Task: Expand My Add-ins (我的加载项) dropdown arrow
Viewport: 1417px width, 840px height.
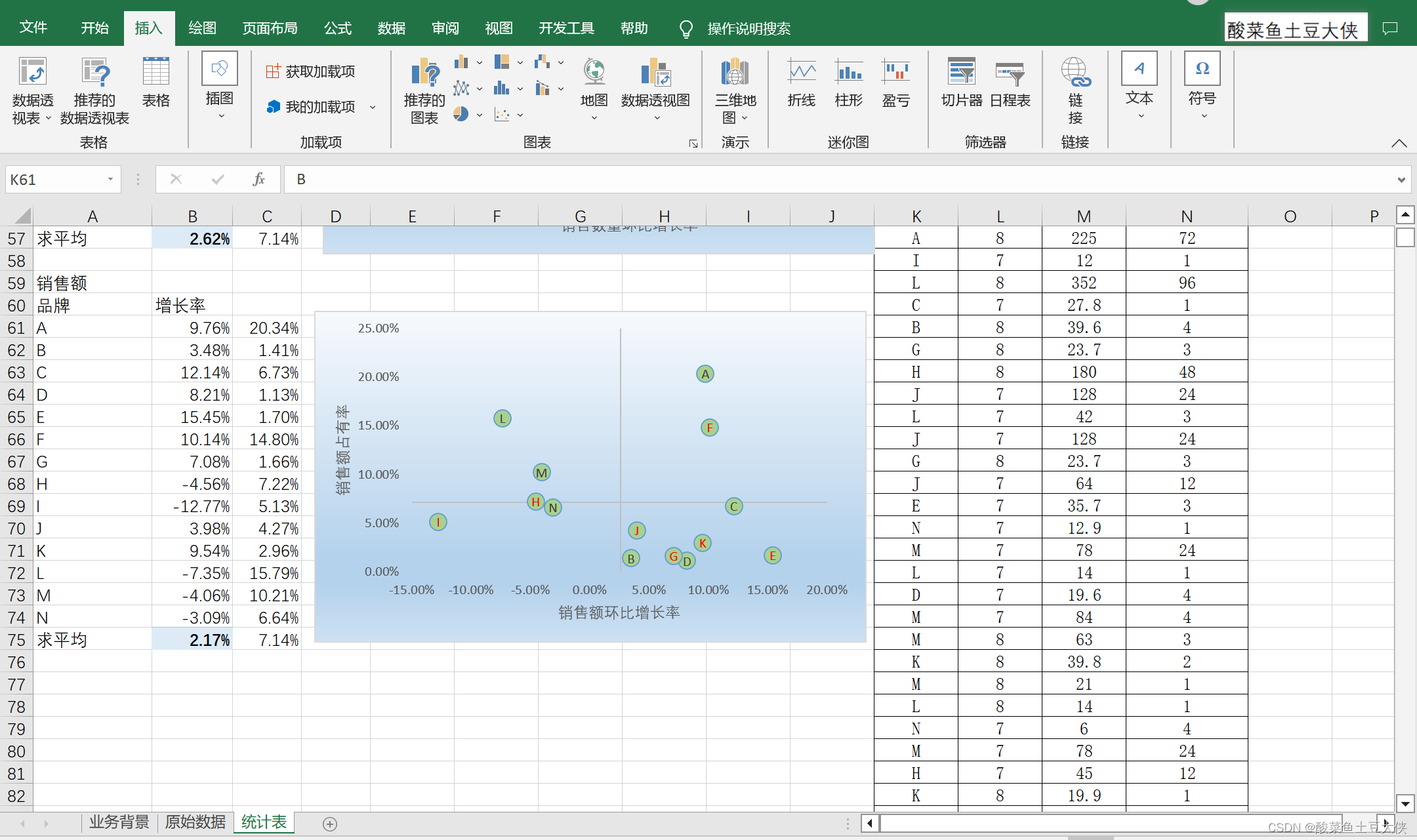Action: [373, 107]
